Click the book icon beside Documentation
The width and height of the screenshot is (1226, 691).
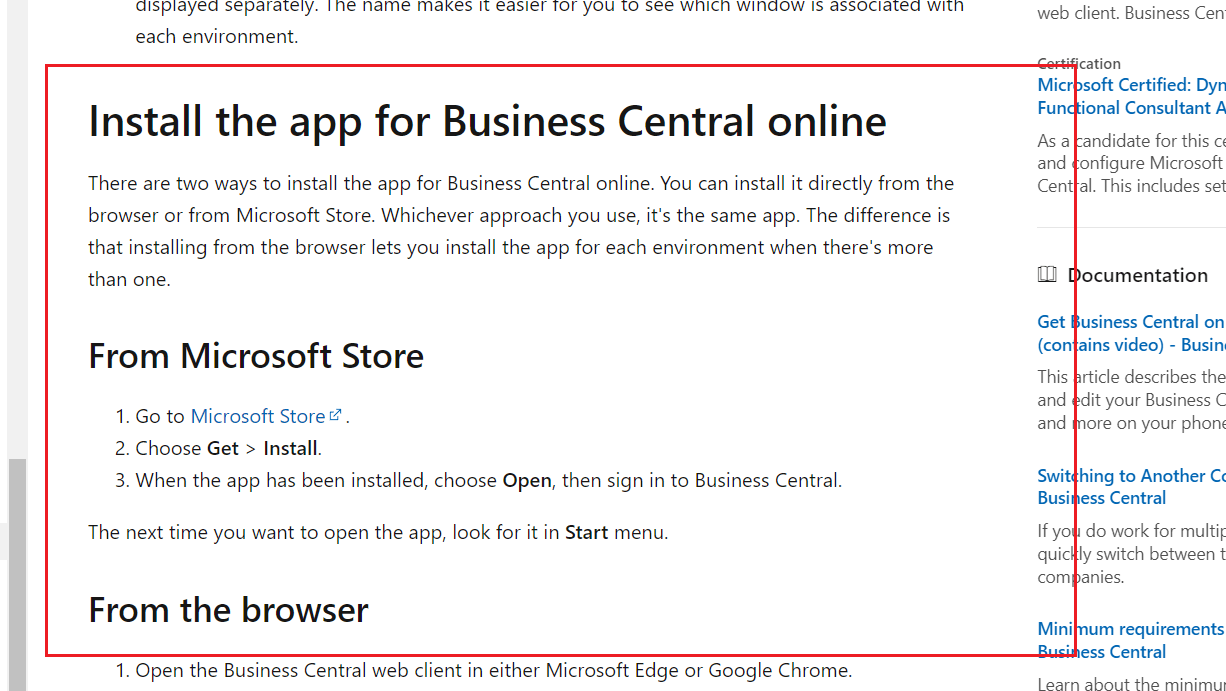point(1047,275)
